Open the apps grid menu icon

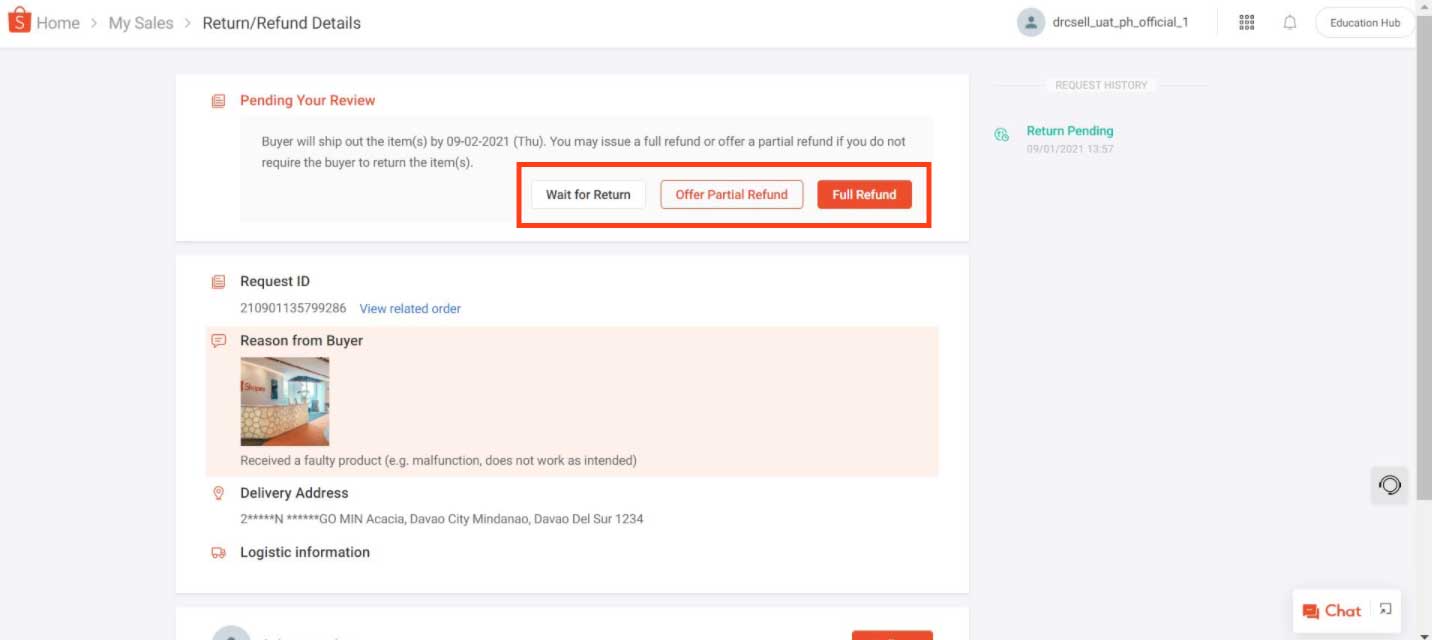[x=1246, y=22]
